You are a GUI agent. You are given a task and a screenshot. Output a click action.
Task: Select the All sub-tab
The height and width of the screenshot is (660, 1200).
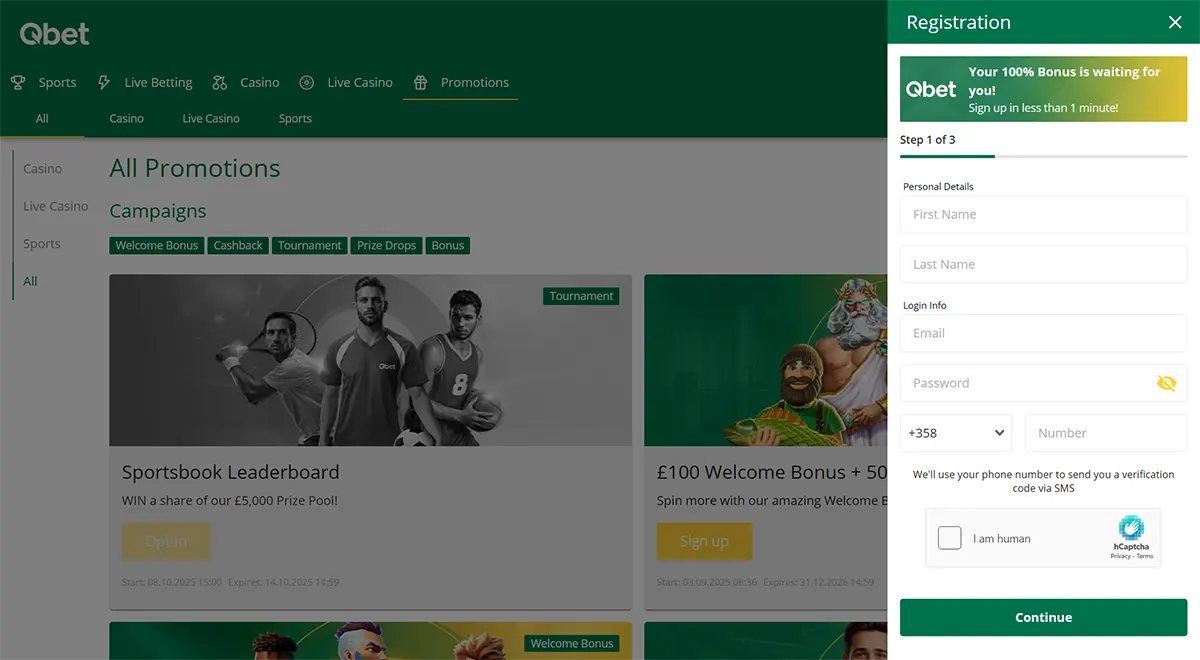(42, 118)
